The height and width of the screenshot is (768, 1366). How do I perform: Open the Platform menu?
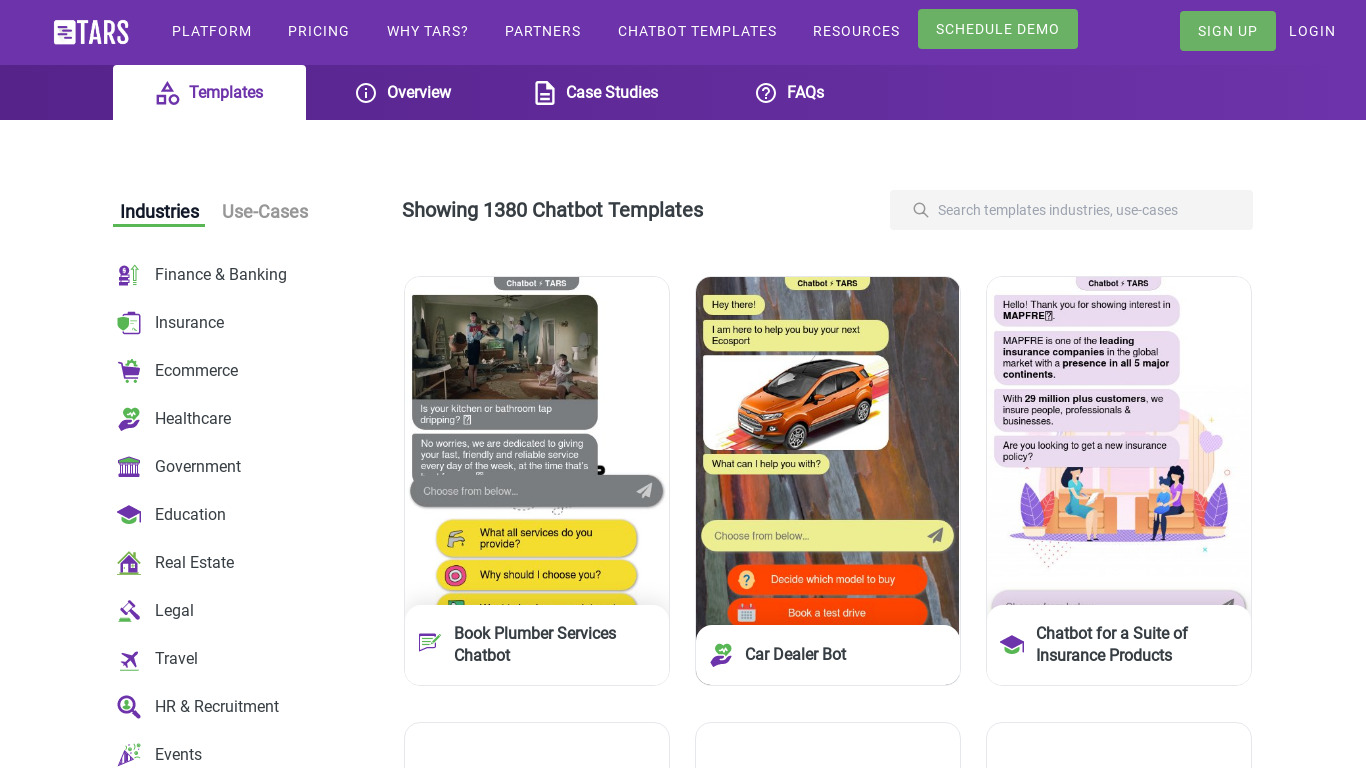pyautogui.click(x=212, y=31)
